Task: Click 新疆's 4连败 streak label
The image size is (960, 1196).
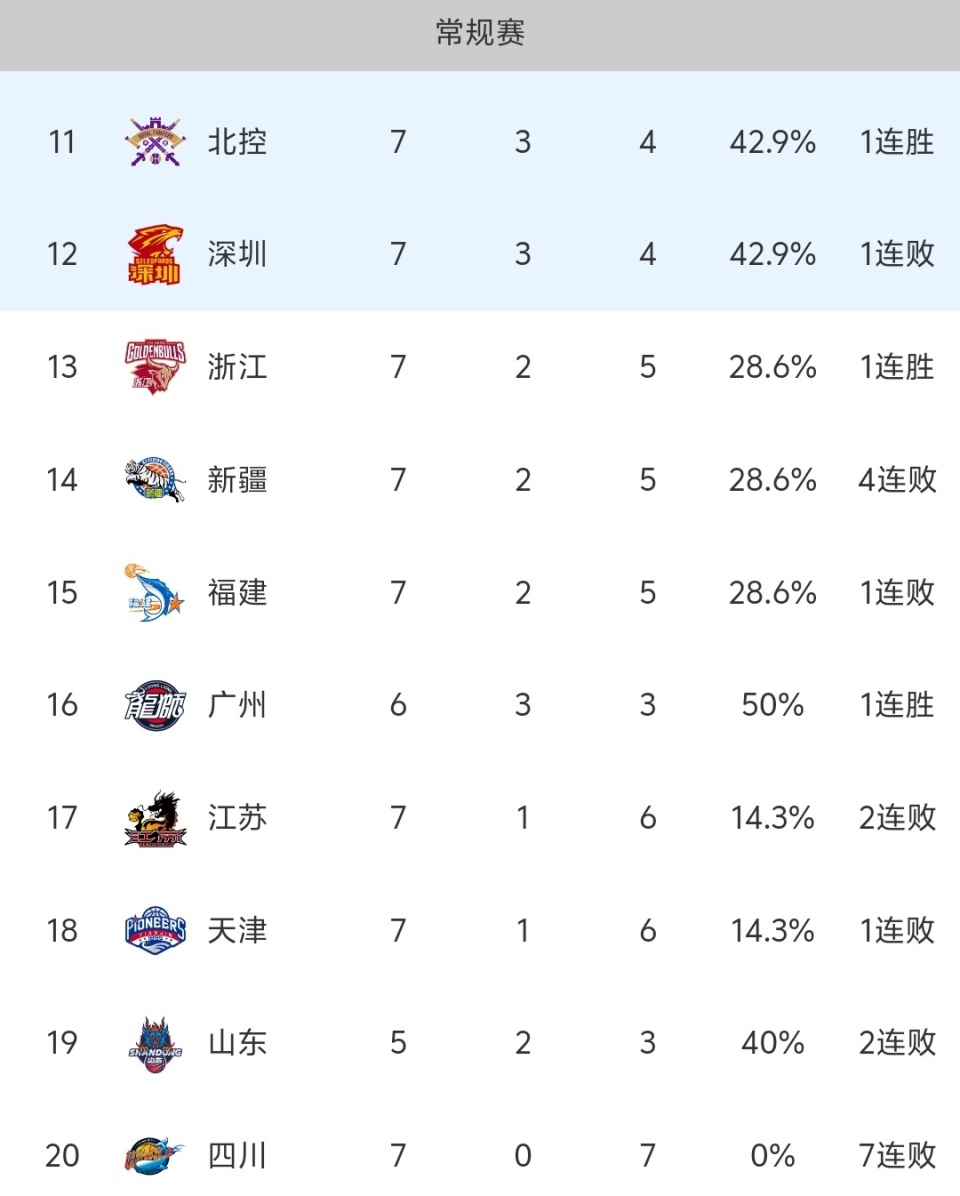Action: point(897,480)
